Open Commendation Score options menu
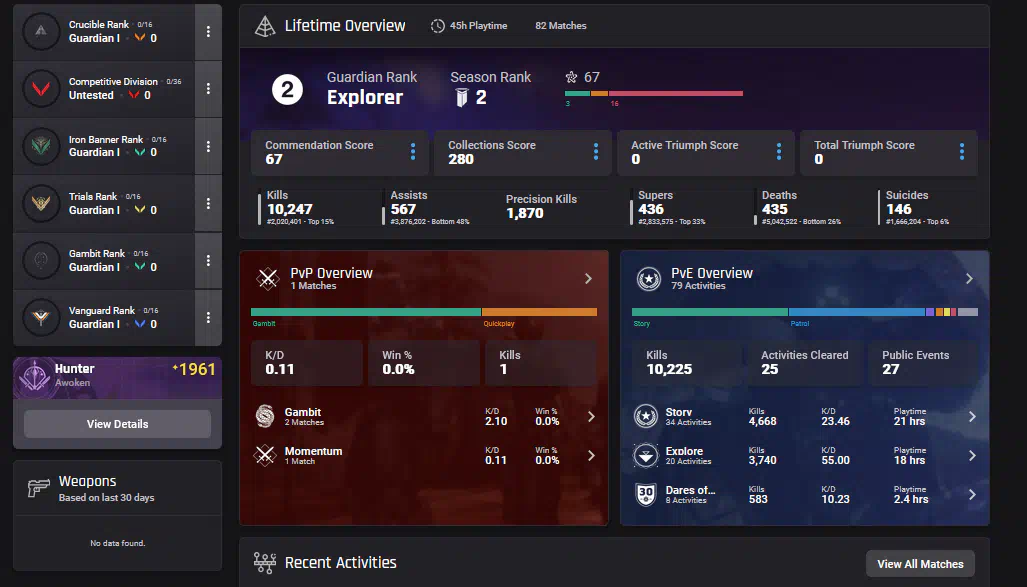The width and height of the screenshot is (1027, 587). tap(413, 152)
